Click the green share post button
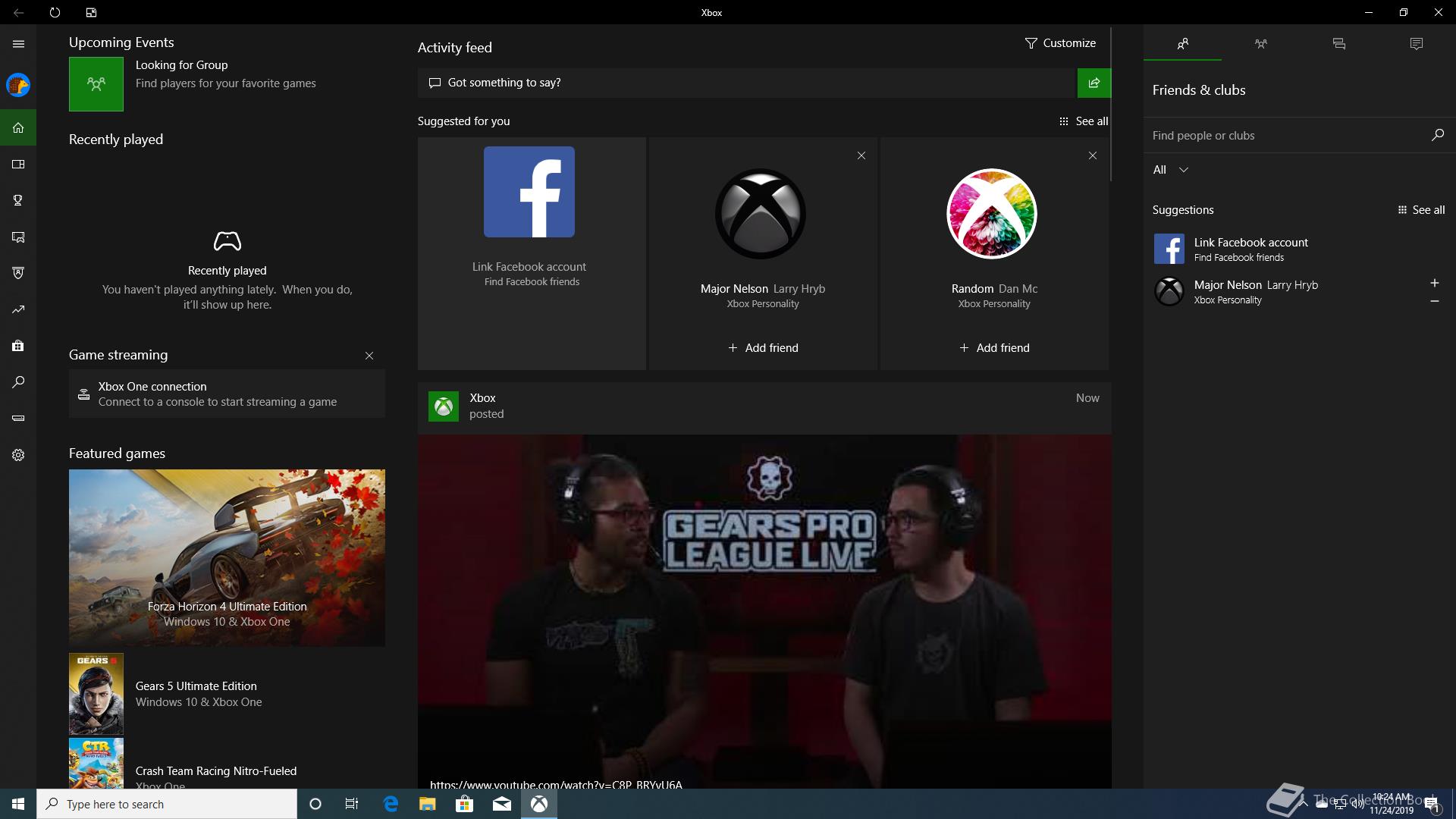The width and height of the screenshot is (1456, 819). (1094, 83)
